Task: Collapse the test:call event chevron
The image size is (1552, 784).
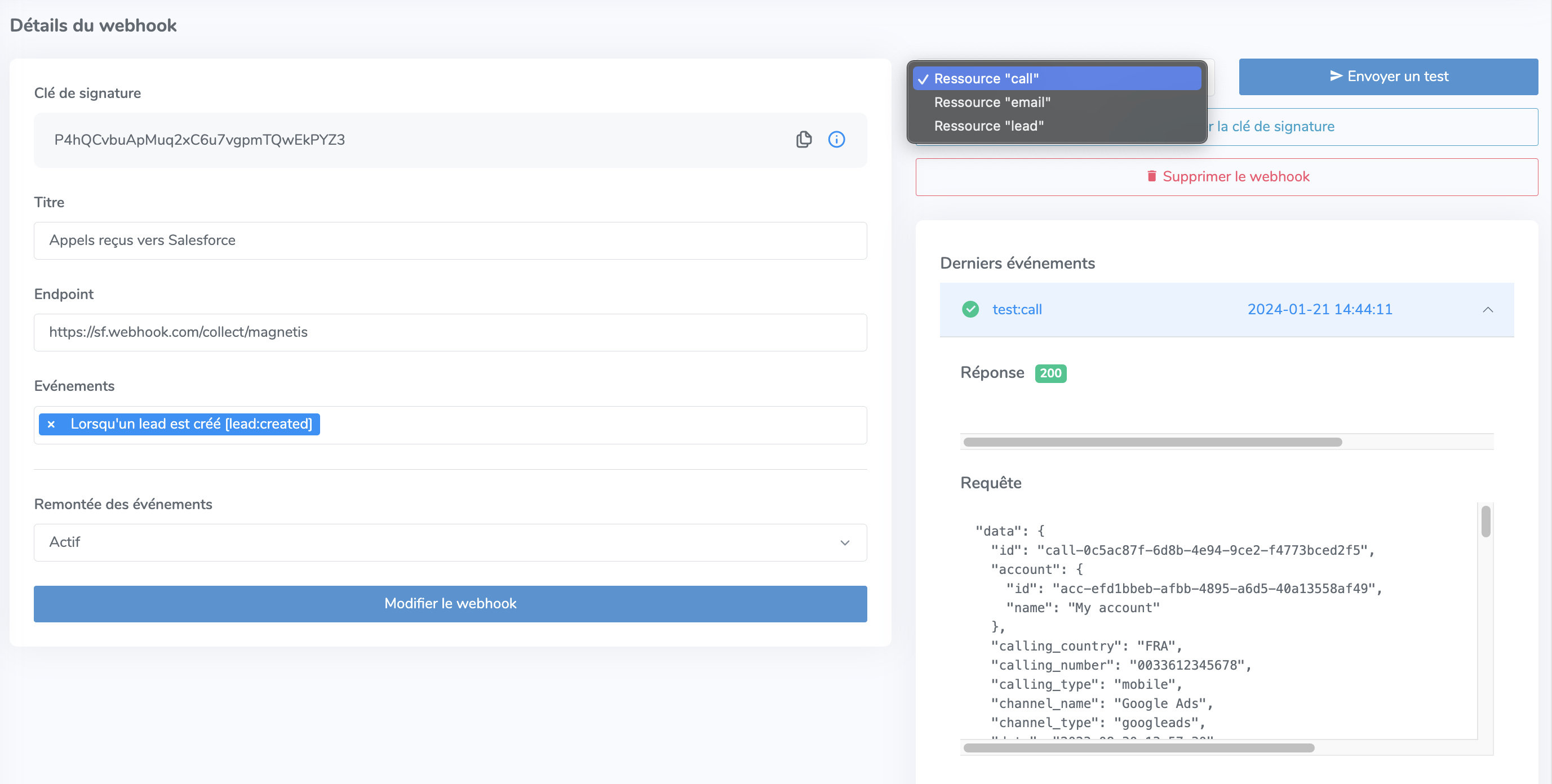Action: [x=1488, y=310]
